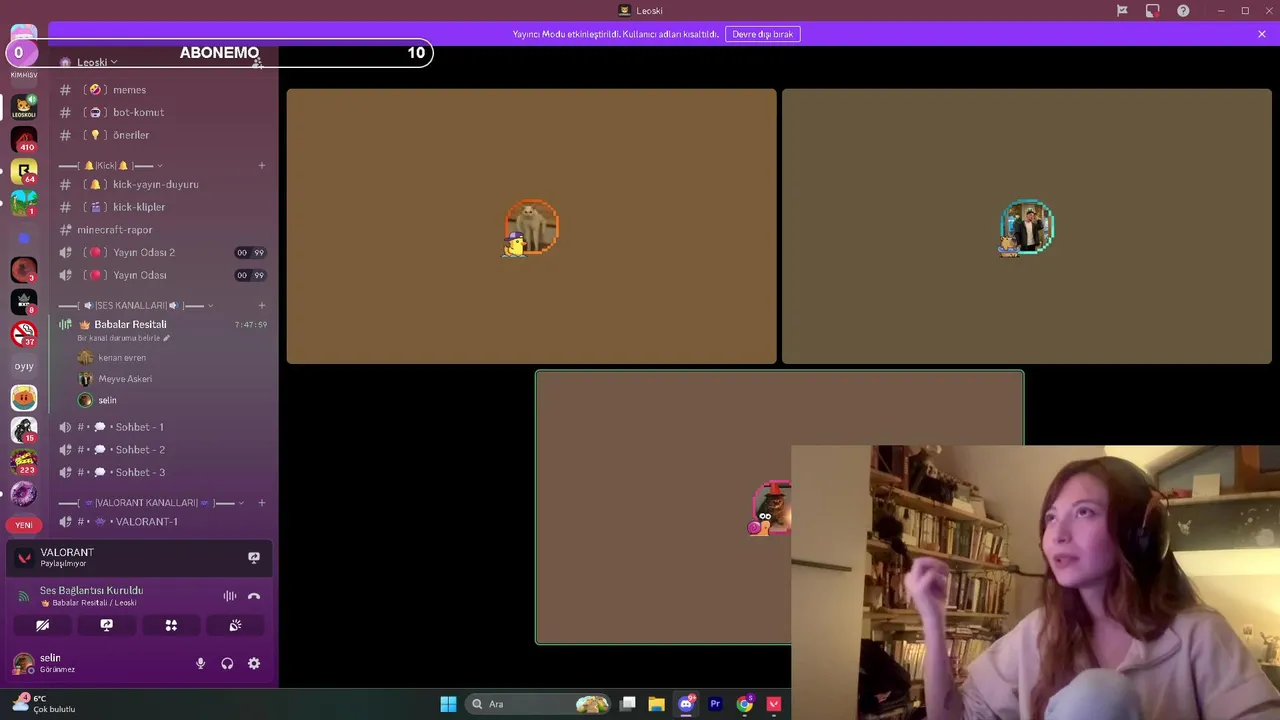Open the server icon with 223 badge

point(24,461)
